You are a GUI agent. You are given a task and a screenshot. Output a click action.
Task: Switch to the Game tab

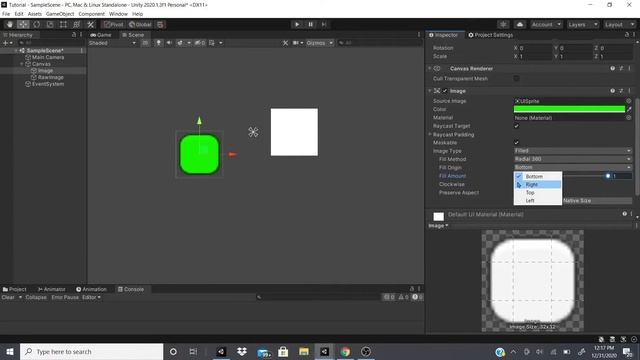[101, 35]
